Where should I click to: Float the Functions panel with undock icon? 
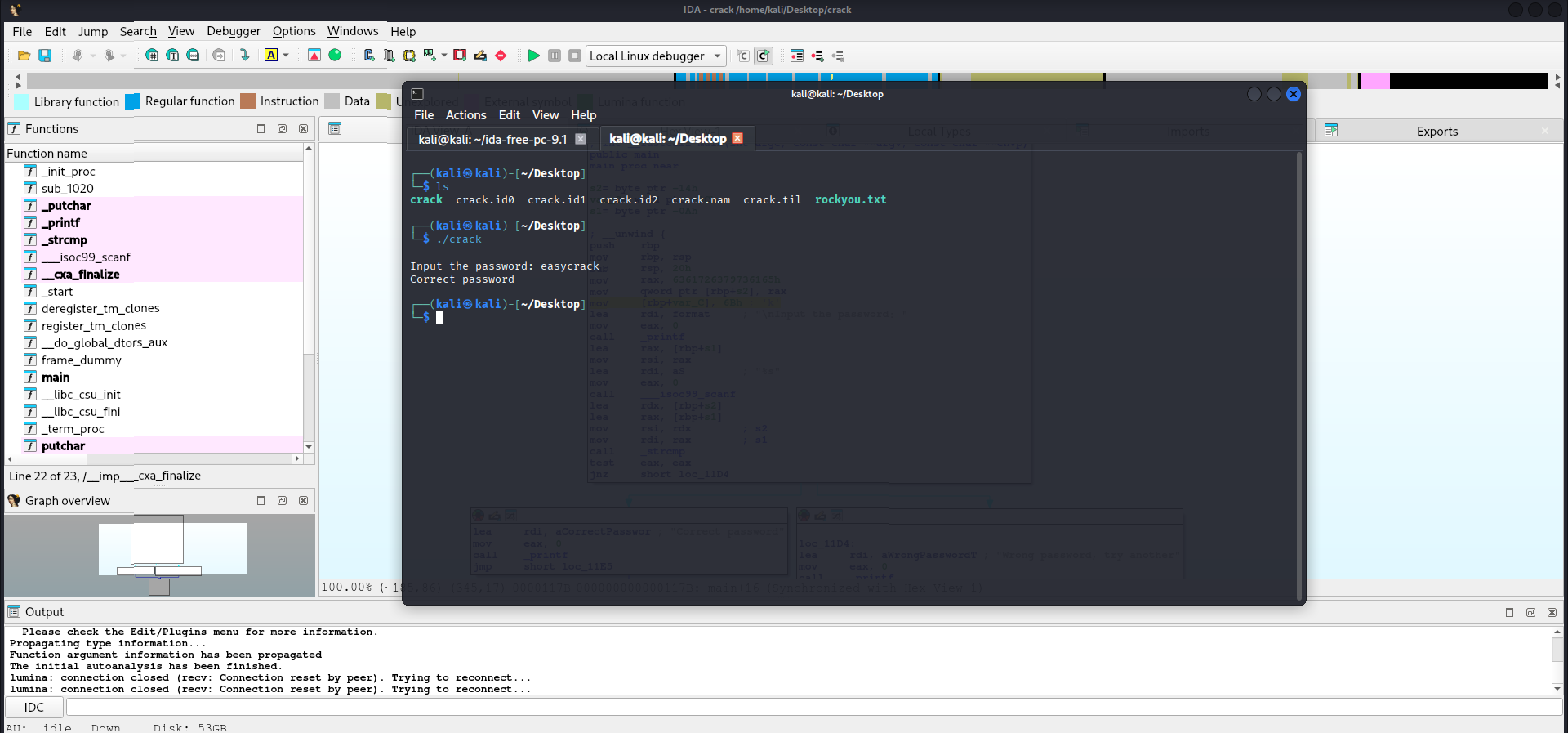[282, 128]
